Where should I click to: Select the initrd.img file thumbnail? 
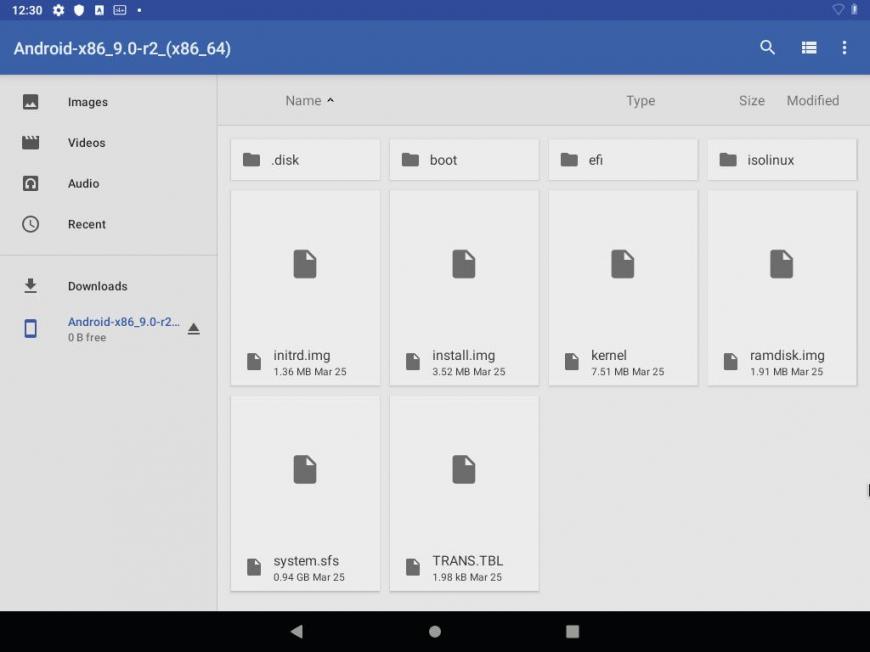[x=305, y=264]
